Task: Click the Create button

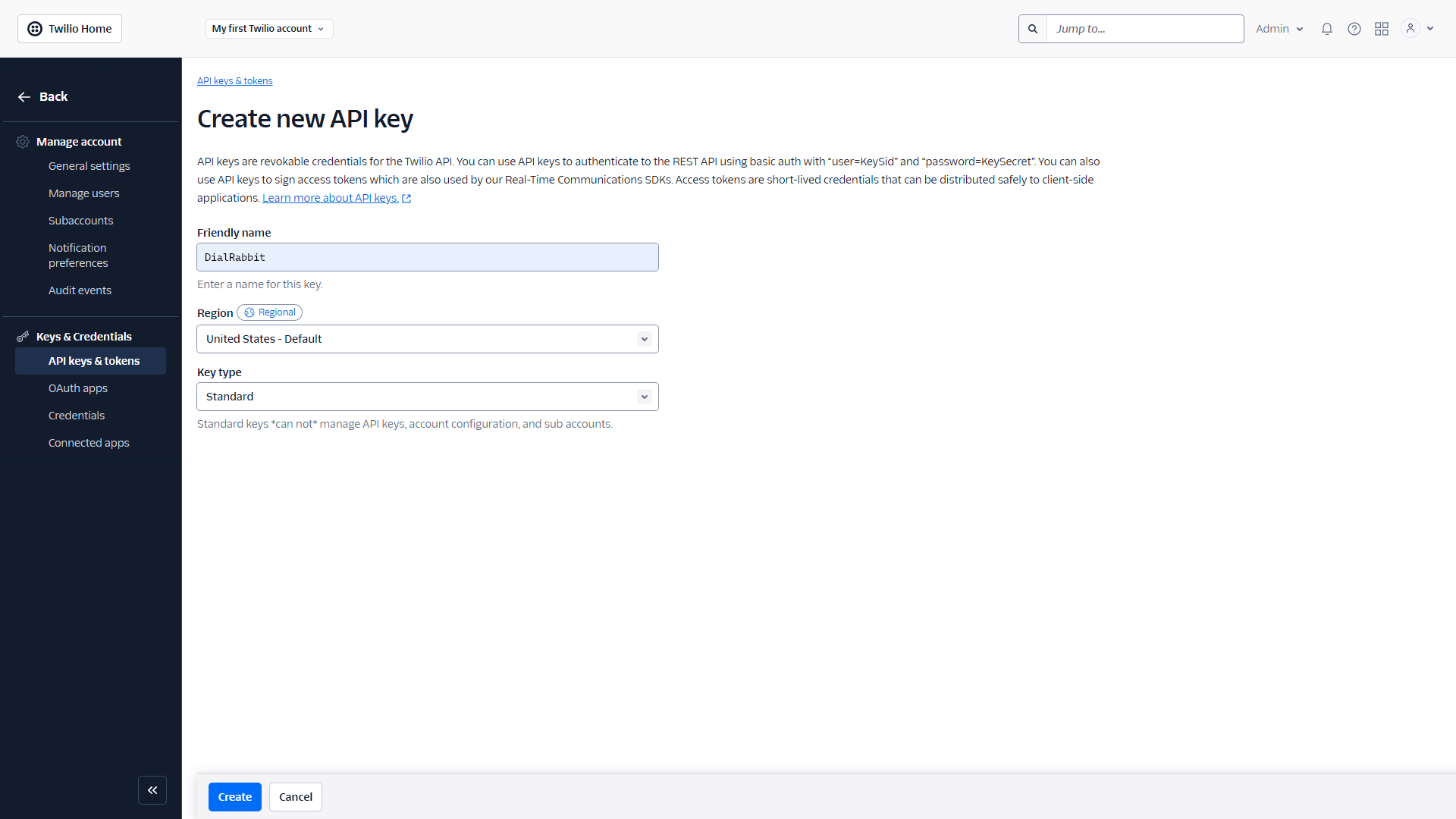Action: point(234,796)
